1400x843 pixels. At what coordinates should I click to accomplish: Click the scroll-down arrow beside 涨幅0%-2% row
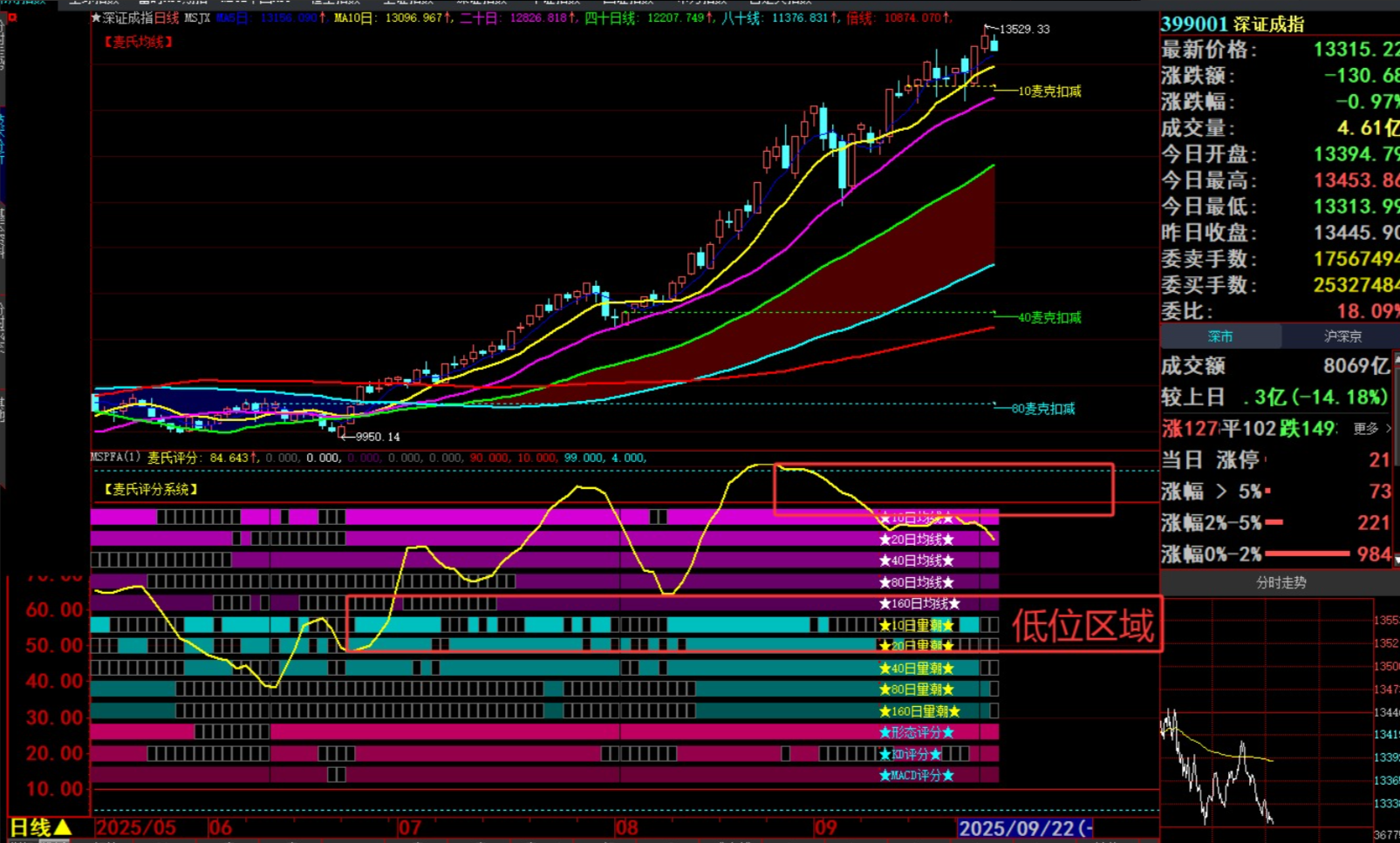[x=1396, y=560]
